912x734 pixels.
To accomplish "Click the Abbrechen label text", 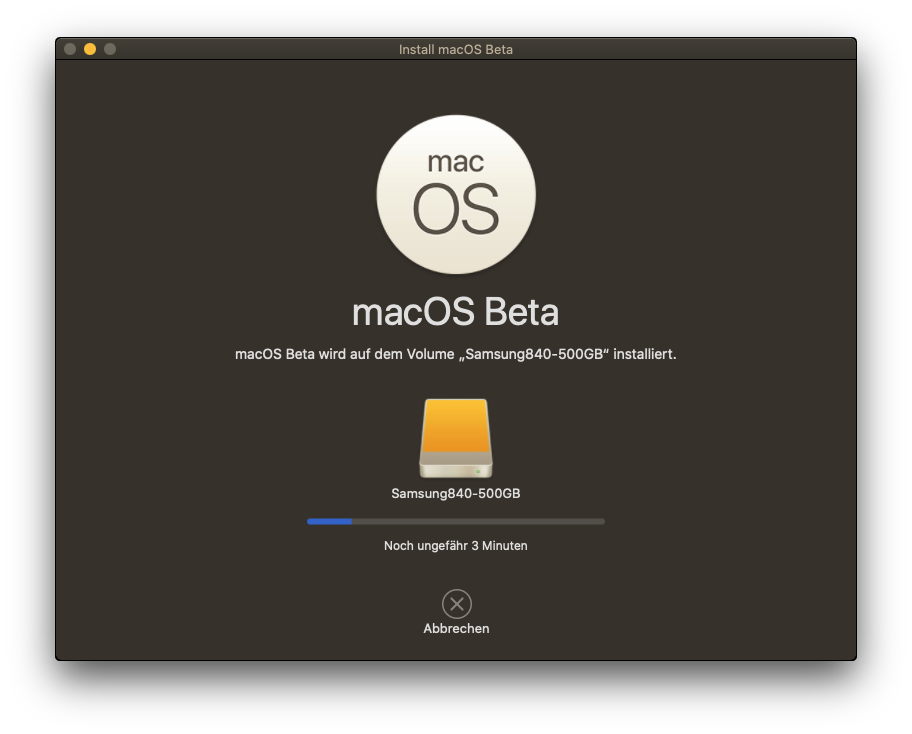I will (456, 628).
